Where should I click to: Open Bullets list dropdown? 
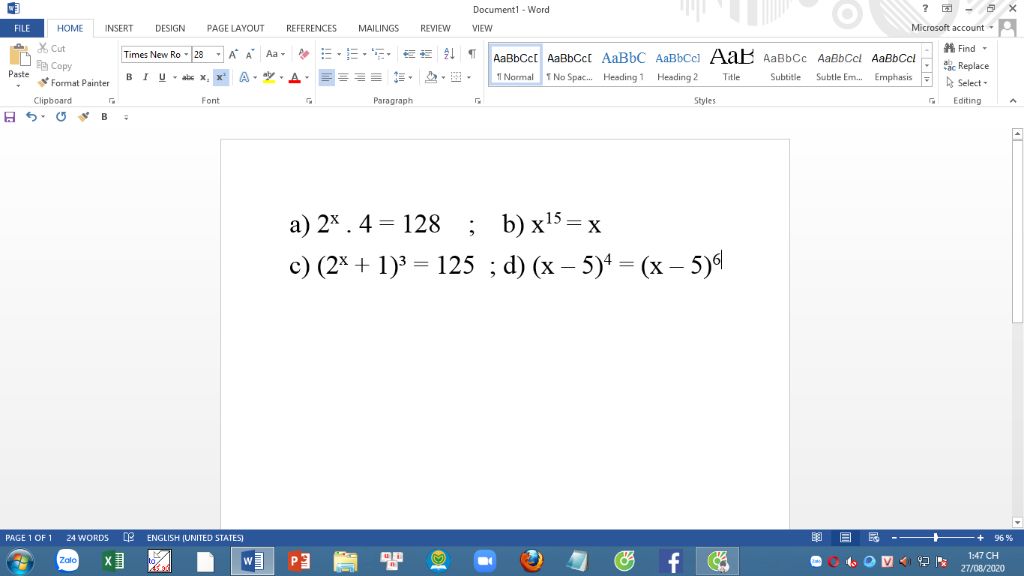(x=339, y=54)
